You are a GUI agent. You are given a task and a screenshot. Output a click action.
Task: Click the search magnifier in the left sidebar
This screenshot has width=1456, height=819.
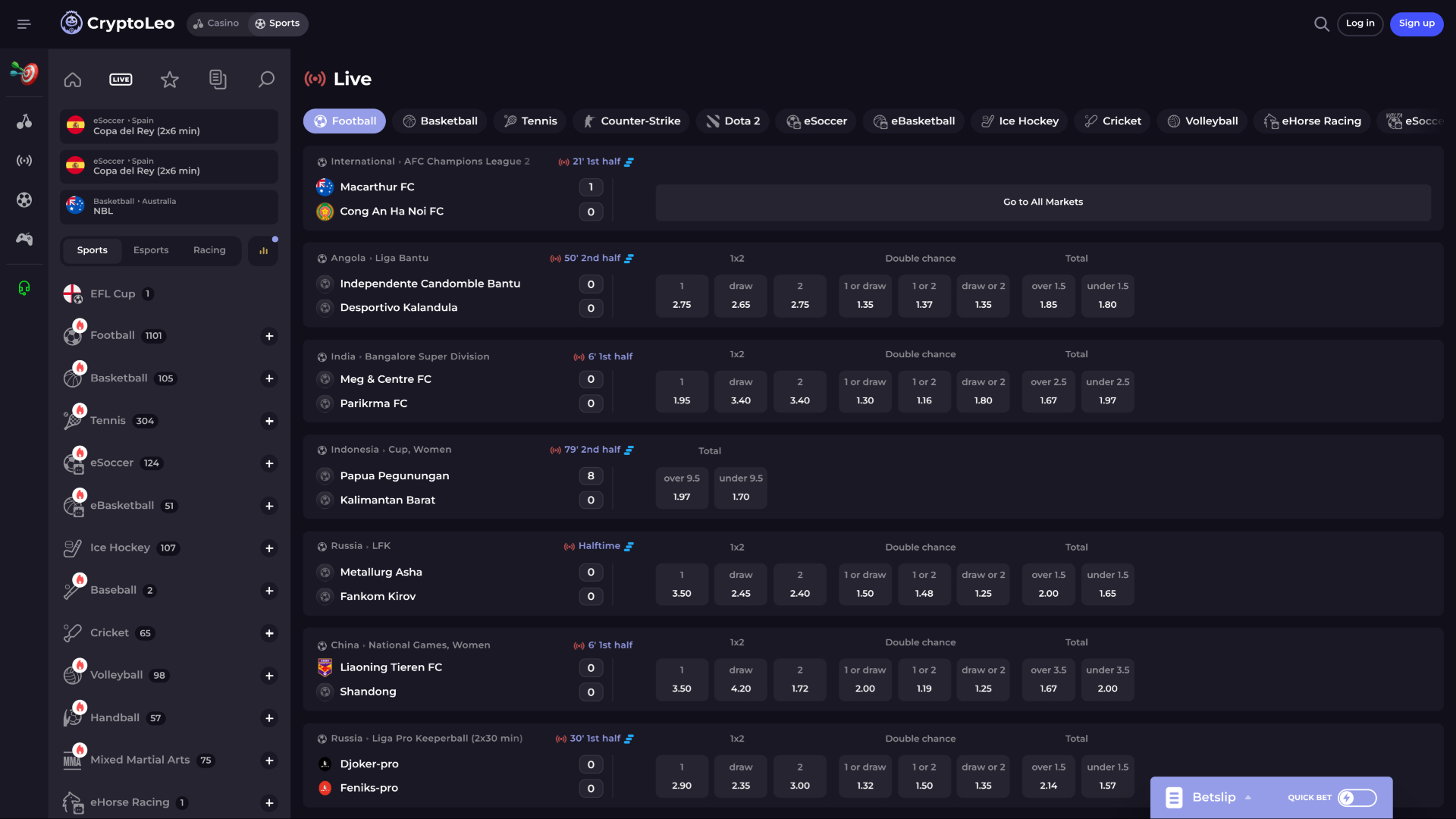[266, 79]
